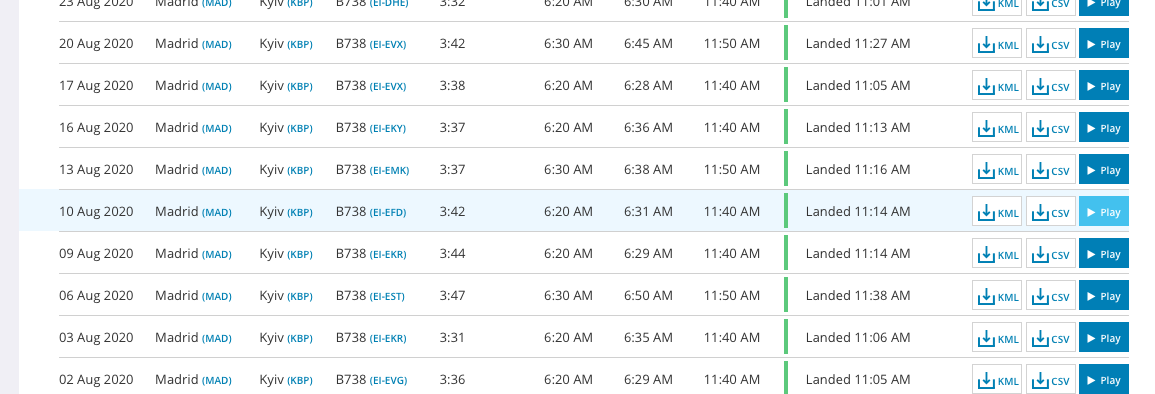Viewport: 1155px width, 394px height.
Task: Open aircraft EI-EMK link
Action: click(x=389, y=170)
